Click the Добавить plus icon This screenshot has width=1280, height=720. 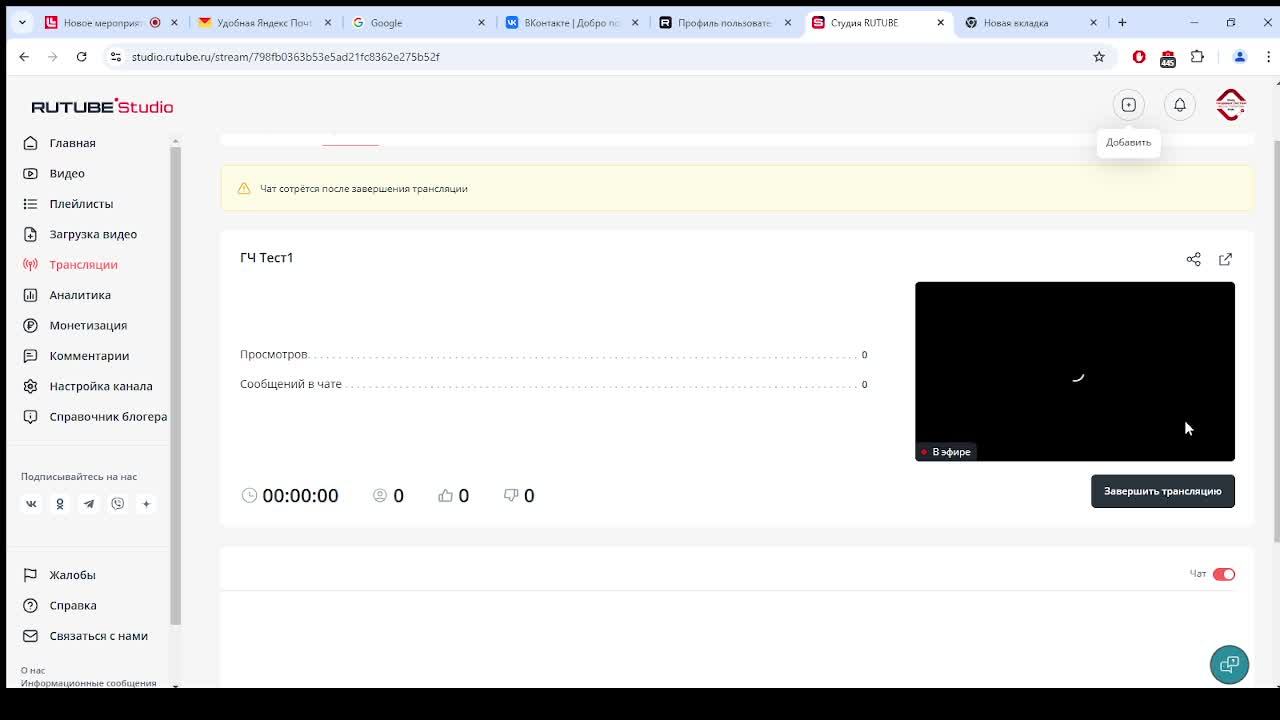[x=1128, y=105]
